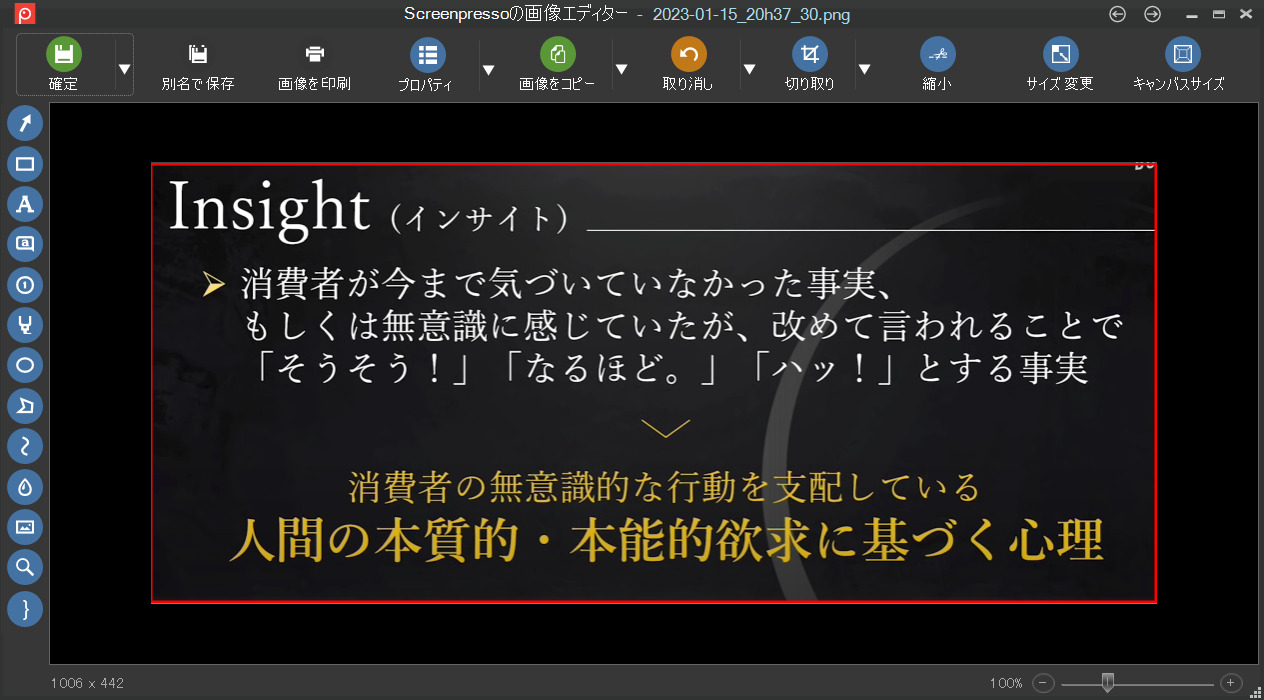Viewport: 1264px width, 700px height.
Task: Click the window resize grip in the corner
Action: point(1256,692)
